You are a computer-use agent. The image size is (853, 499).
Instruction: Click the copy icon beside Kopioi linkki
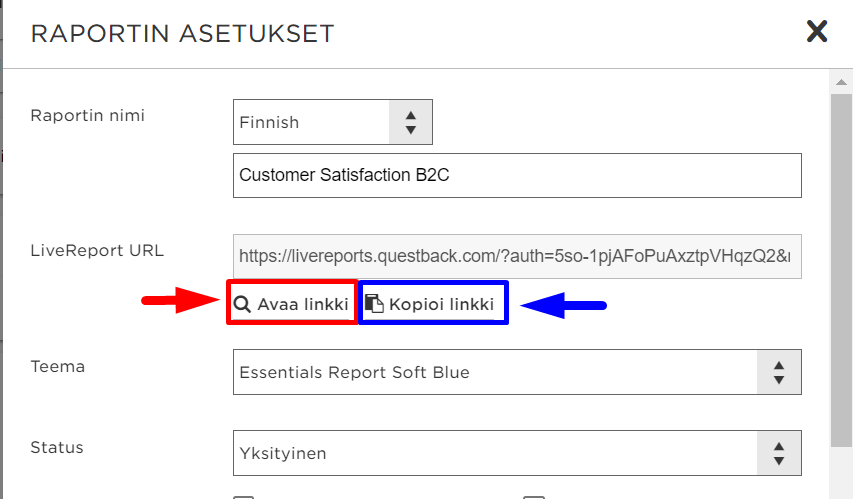point(374,304)
